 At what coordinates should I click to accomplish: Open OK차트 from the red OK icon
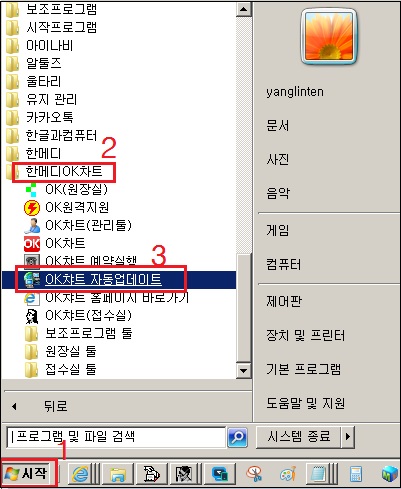click(55, 243)
